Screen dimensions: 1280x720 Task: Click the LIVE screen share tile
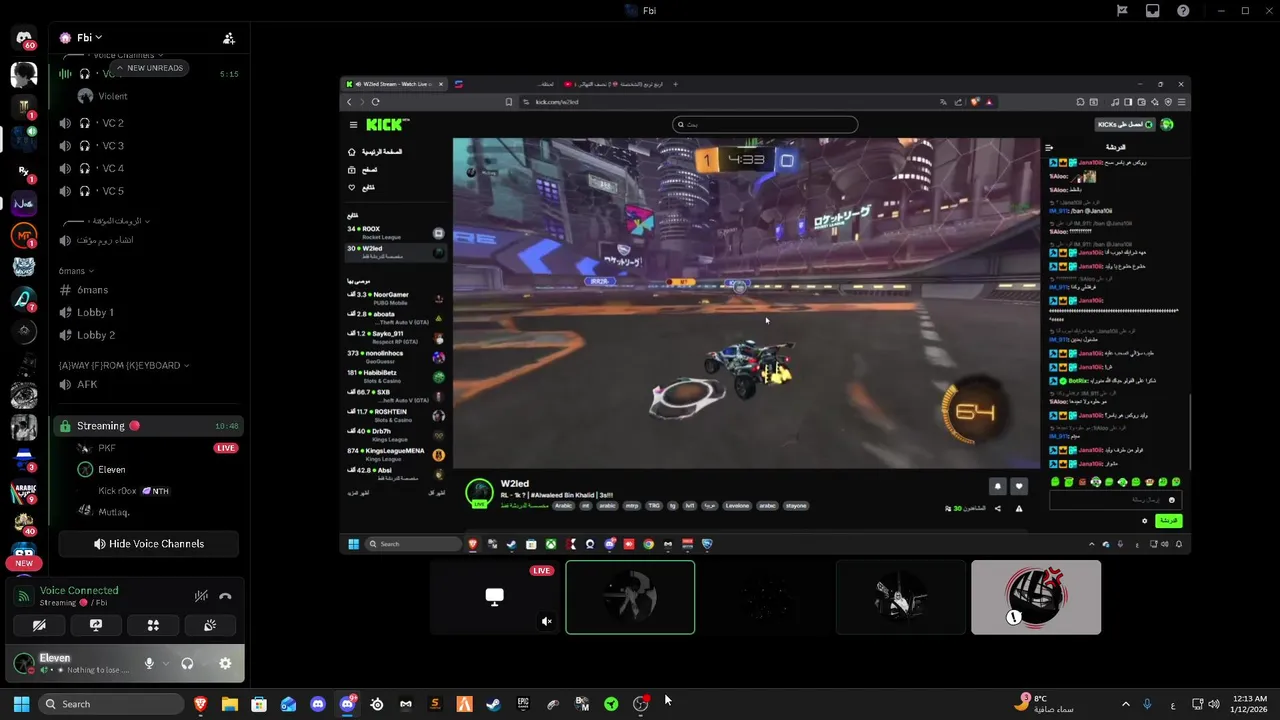pyautogui.click(x=495, y=598)
